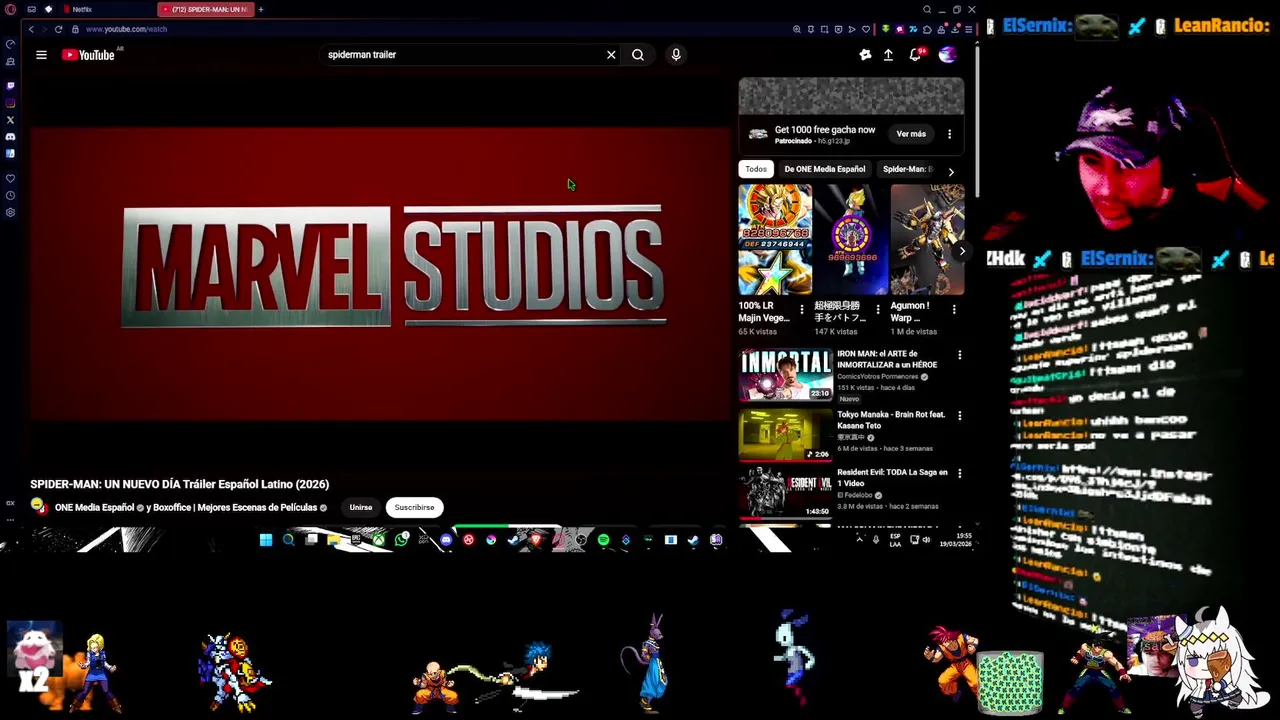Select the Spider-Man filter chip
Screen dimensions: 1280x720
tap(907, 169)
